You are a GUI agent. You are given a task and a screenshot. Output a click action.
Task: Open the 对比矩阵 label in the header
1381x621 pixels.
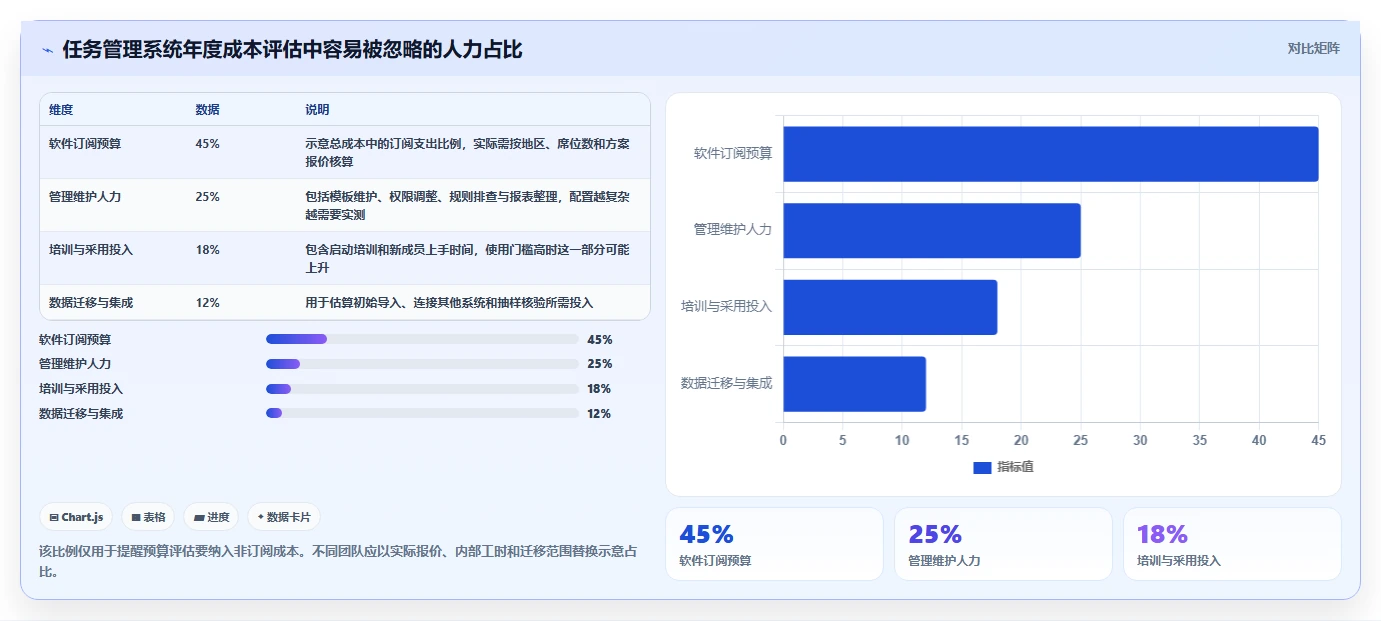[1314, 48]
